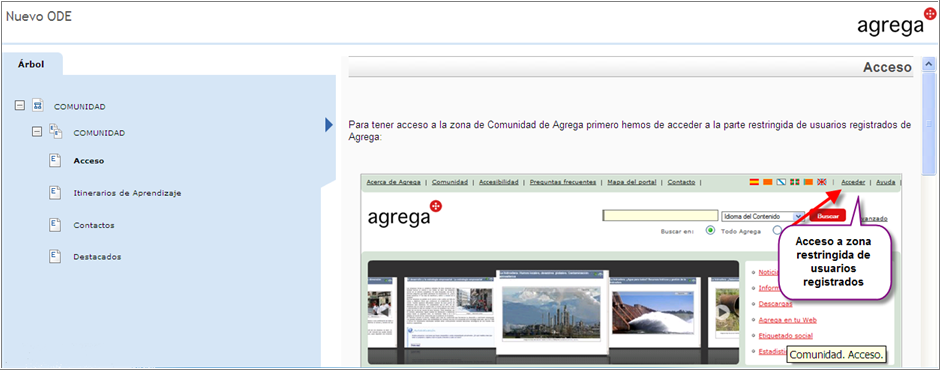Click the Ayuda link
Image resolution: width=940 pixels, height=370 pixels.
[886, 182]
